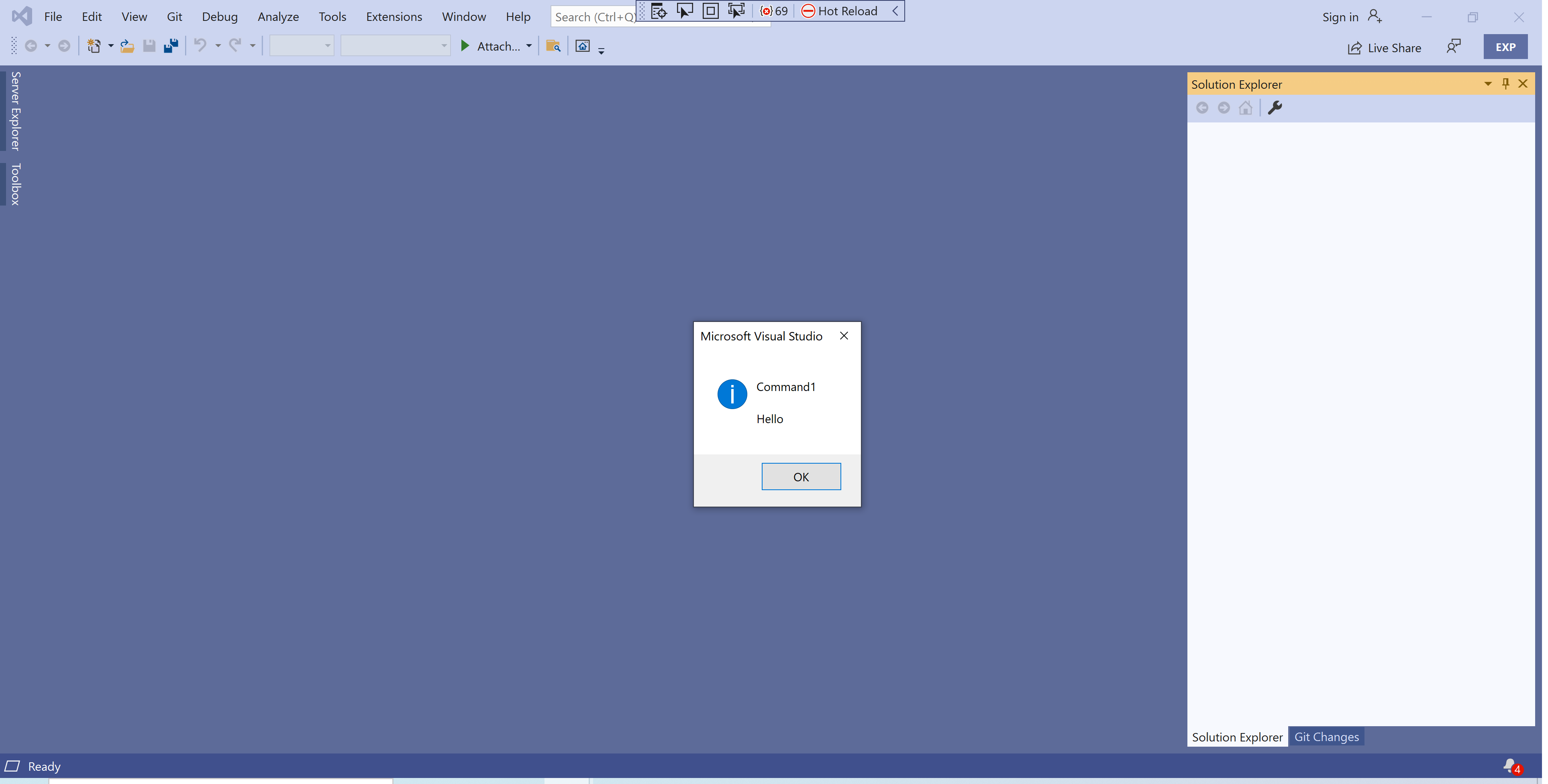Click the Save All icon
1548x784 pixels.
tap(171, 46)
